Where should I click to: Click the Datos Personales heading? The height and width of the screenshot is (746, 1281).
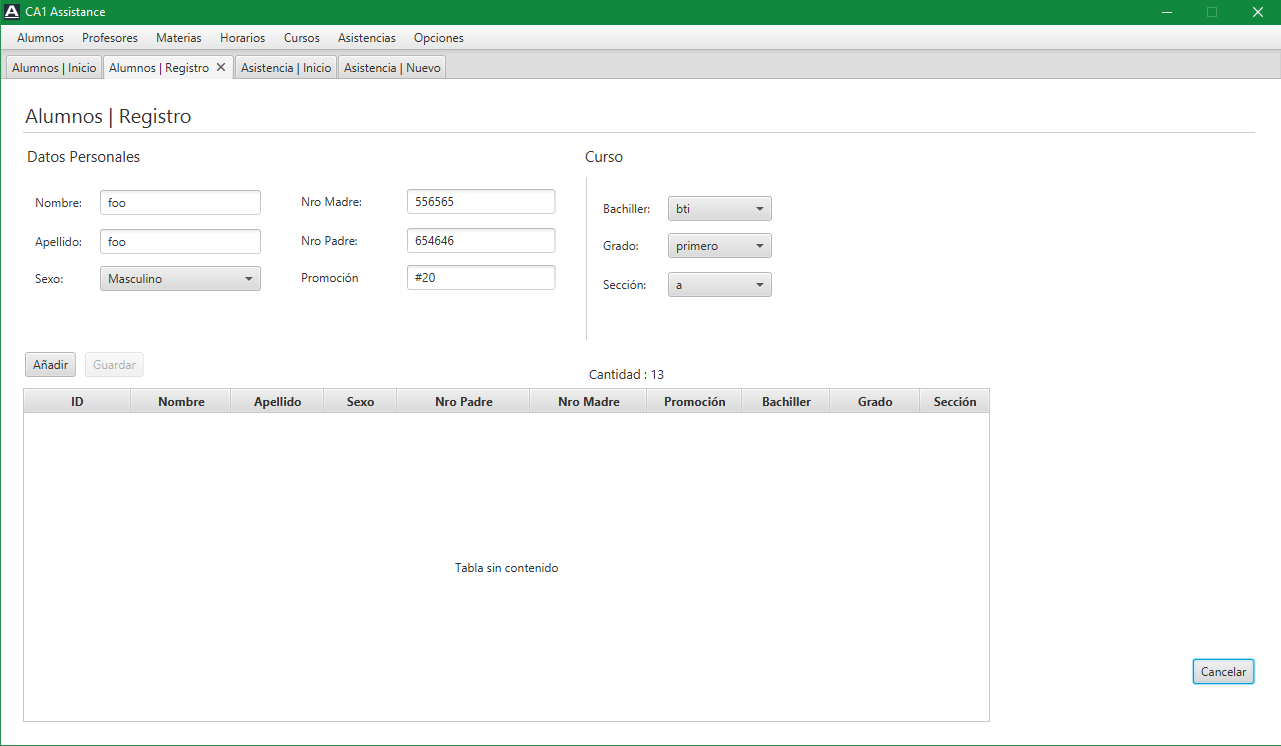(83, 157)
